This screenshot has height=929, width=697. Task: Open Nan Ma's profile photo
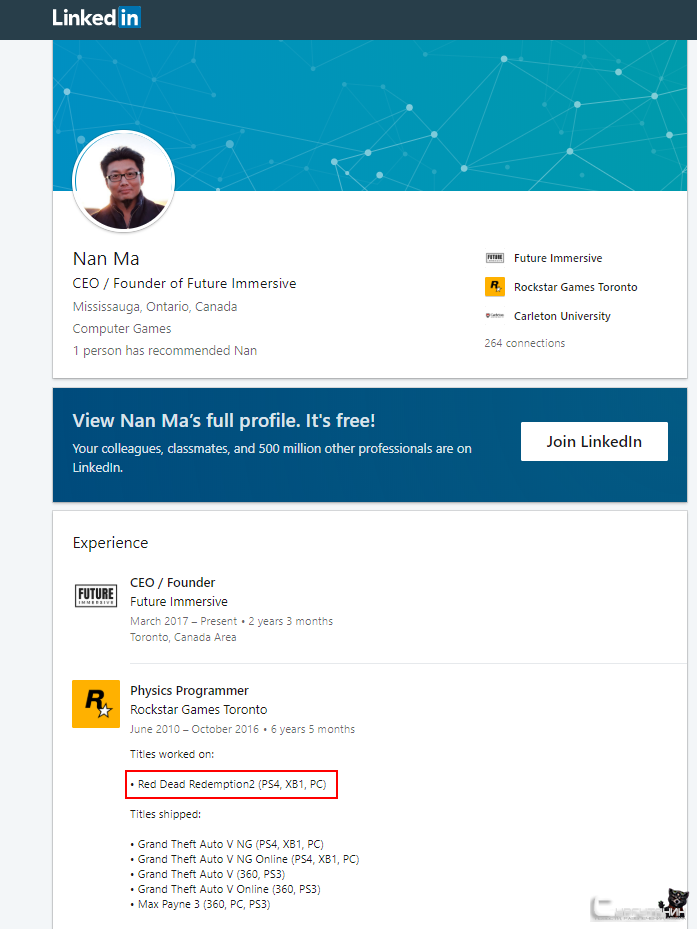coord(124,181)
